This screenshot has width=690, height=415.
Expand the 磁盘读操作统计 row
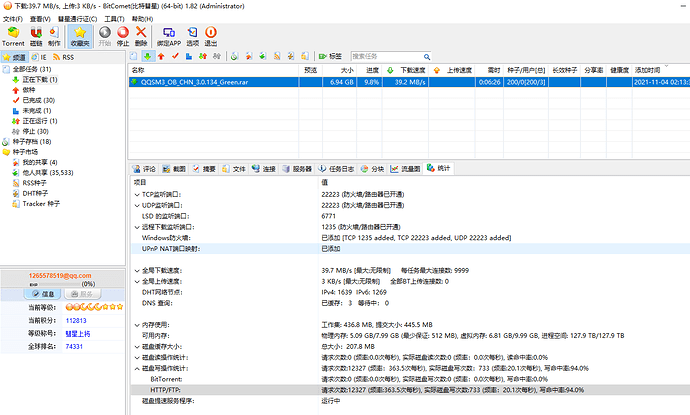pyautogui.click(x=137, y=358)
